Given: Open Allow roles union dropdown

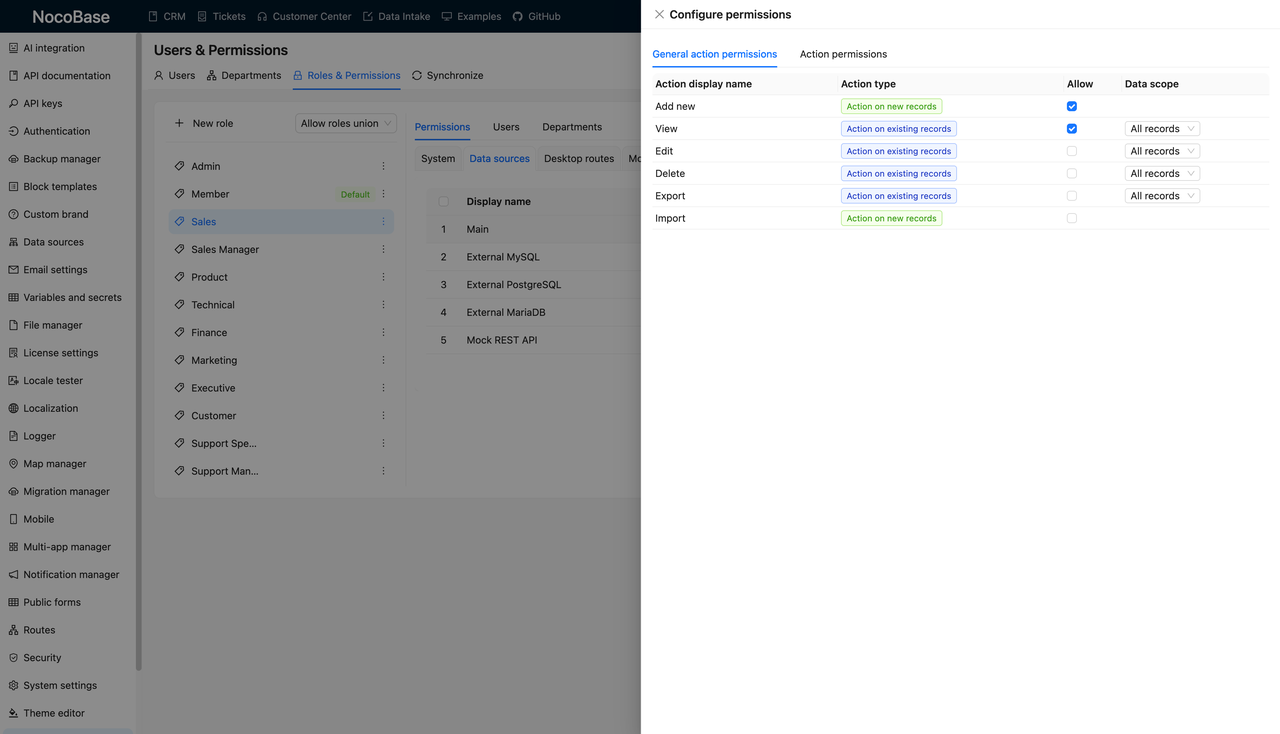Looking at the screenshot, I should (x=346, y=123).
